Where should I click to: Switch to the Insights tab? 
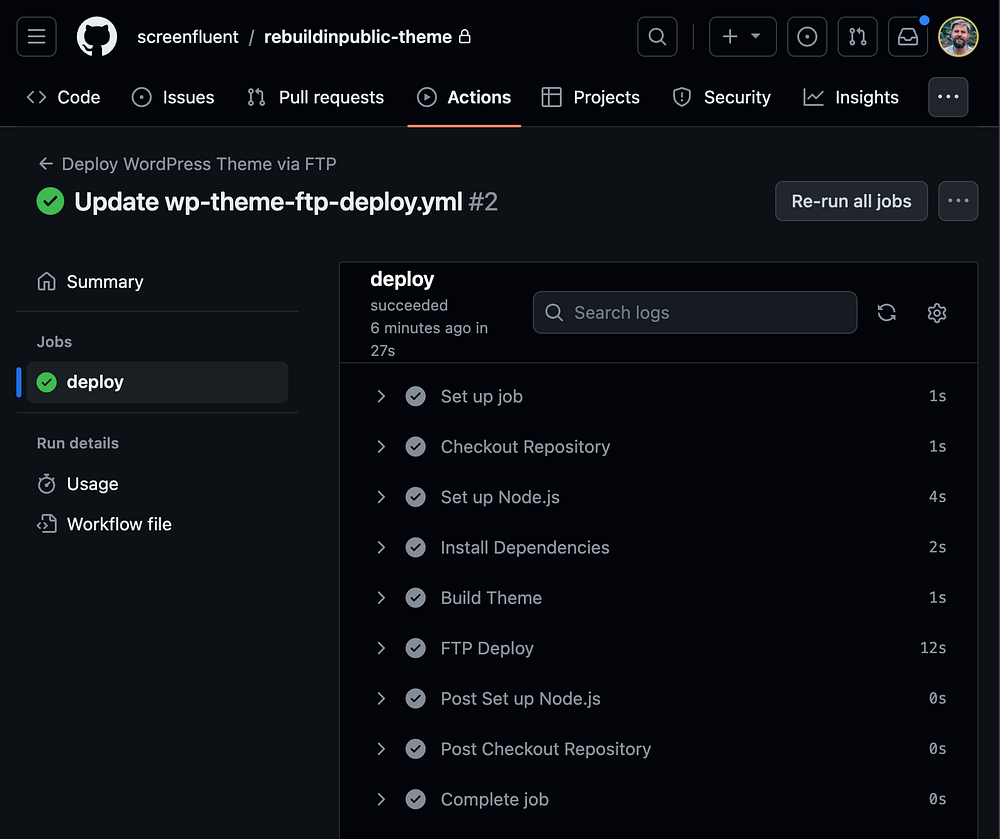click(851, 97)
